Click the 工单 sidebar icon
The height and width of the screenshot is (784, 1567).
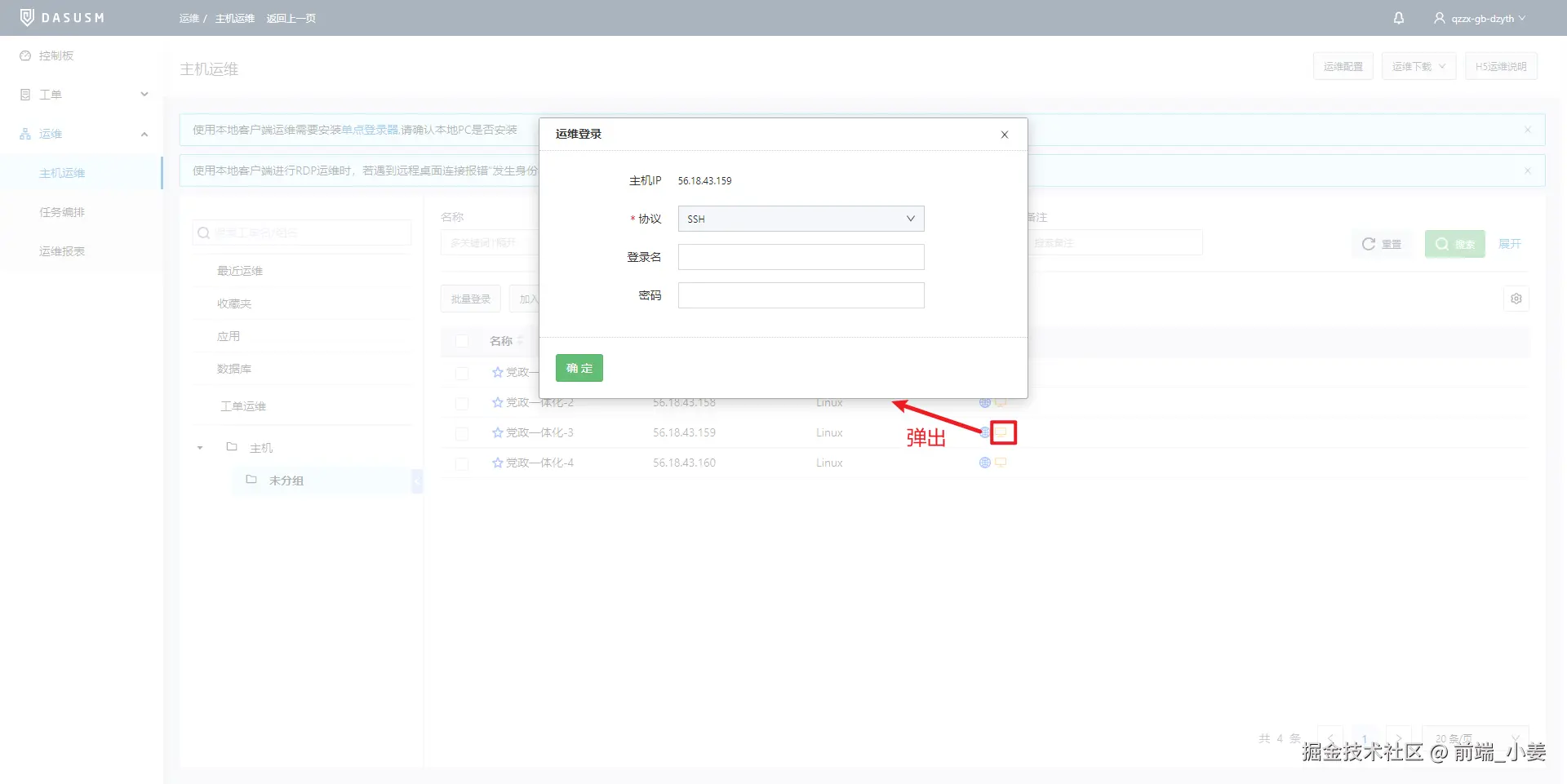click(25, 95)
